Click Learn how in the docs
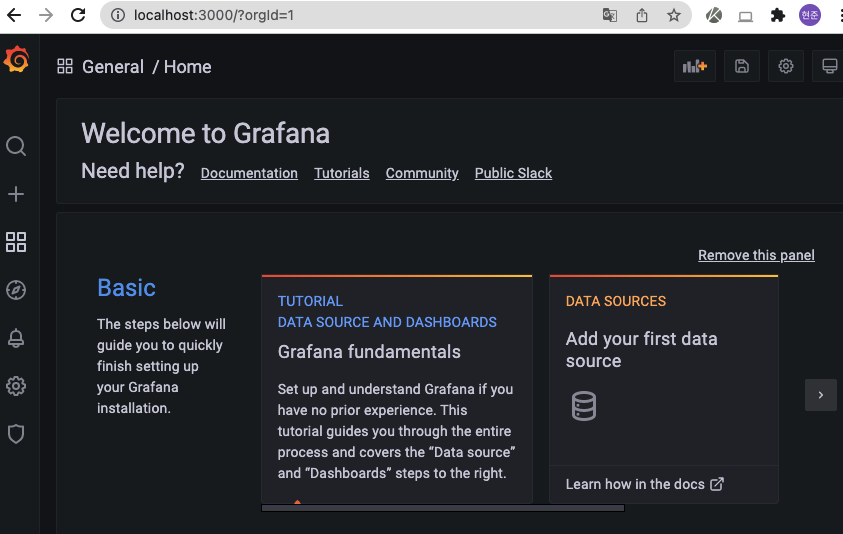Image resolution: width=843 pixels, height=534 pixels. pyautogui.click(x=645, y=484)
